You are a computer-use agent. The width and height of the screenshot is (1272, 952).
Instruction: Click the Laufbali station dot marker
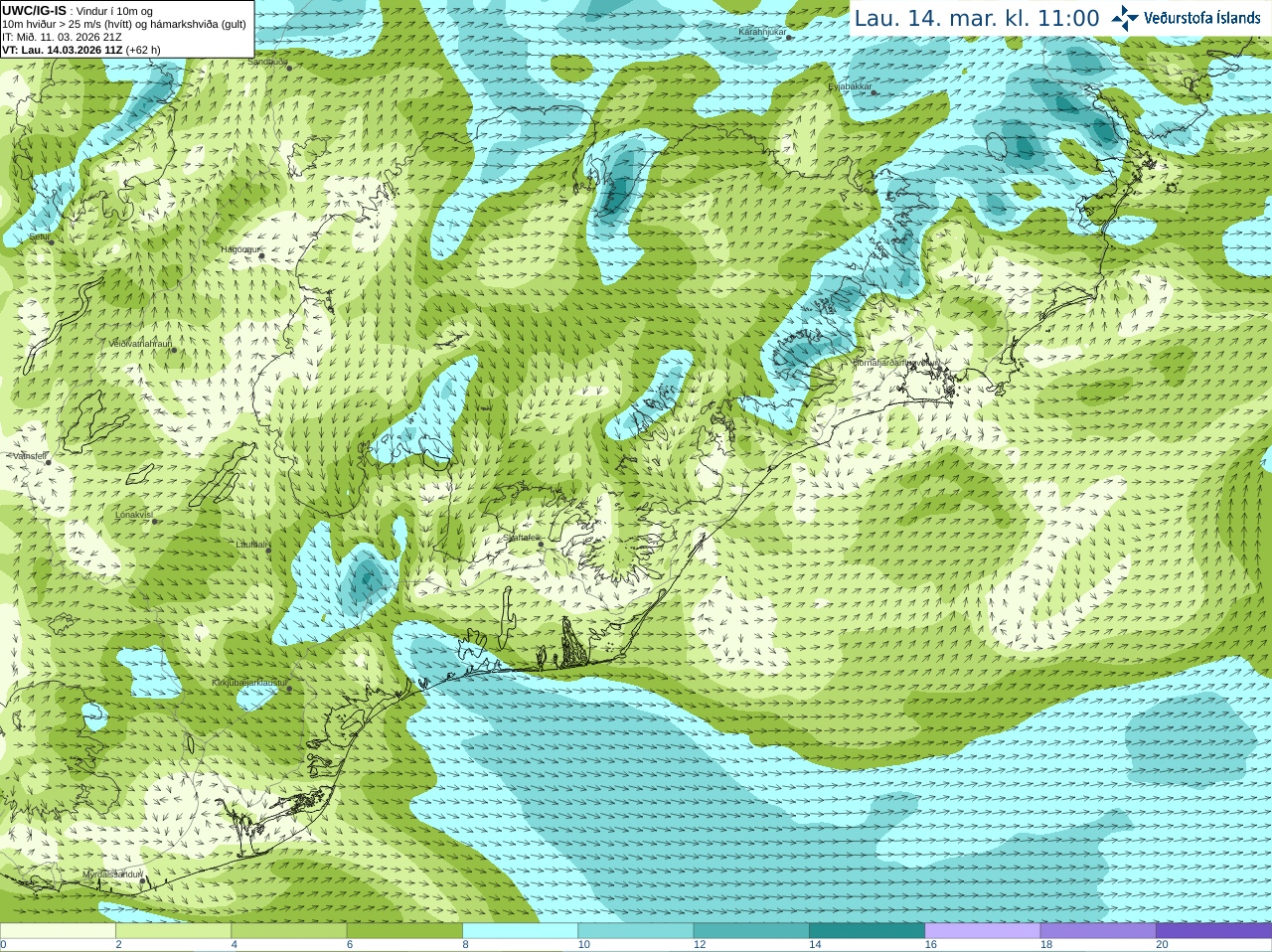pos(269,550)
